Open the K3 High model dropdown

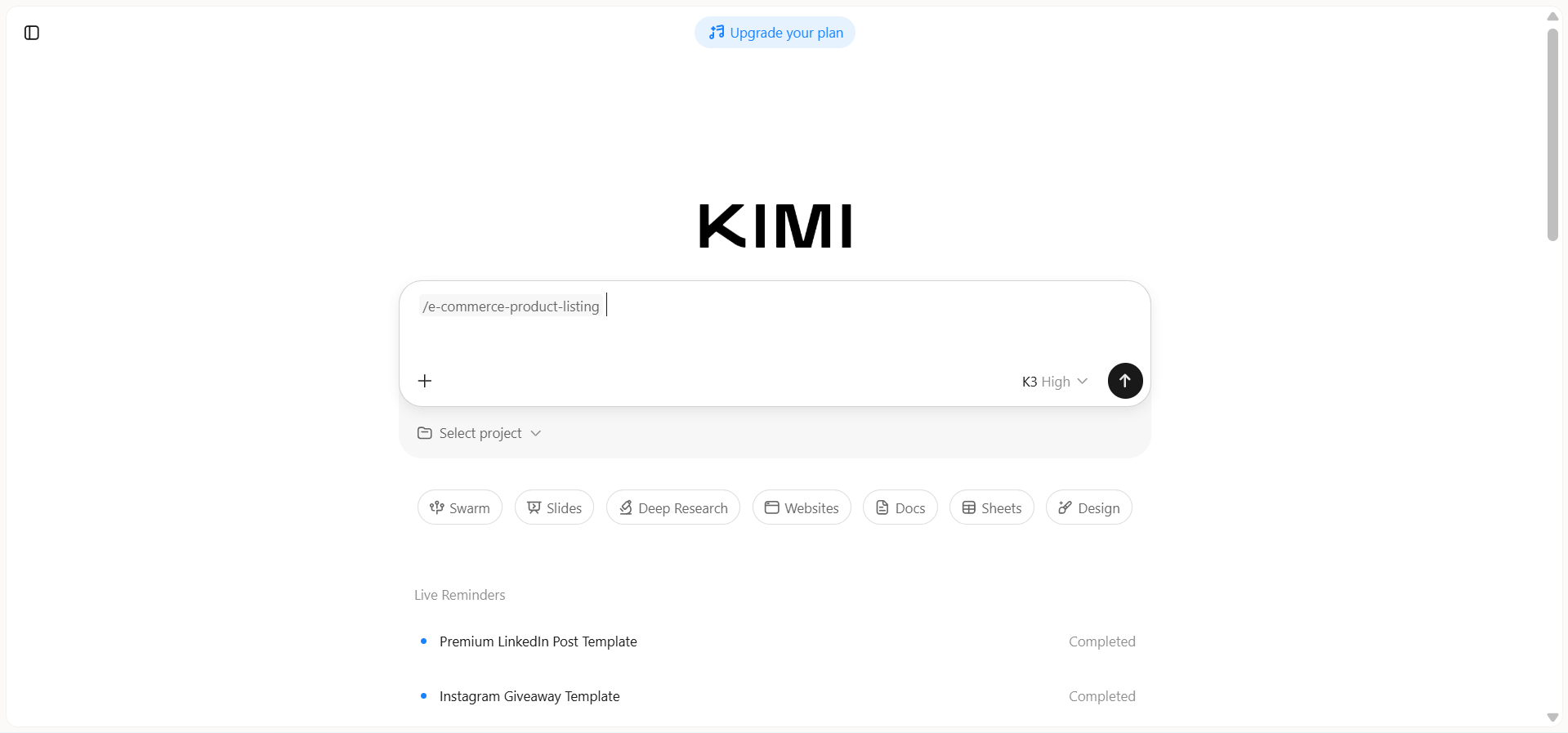pyautogui.click(x=1054, y=382)
